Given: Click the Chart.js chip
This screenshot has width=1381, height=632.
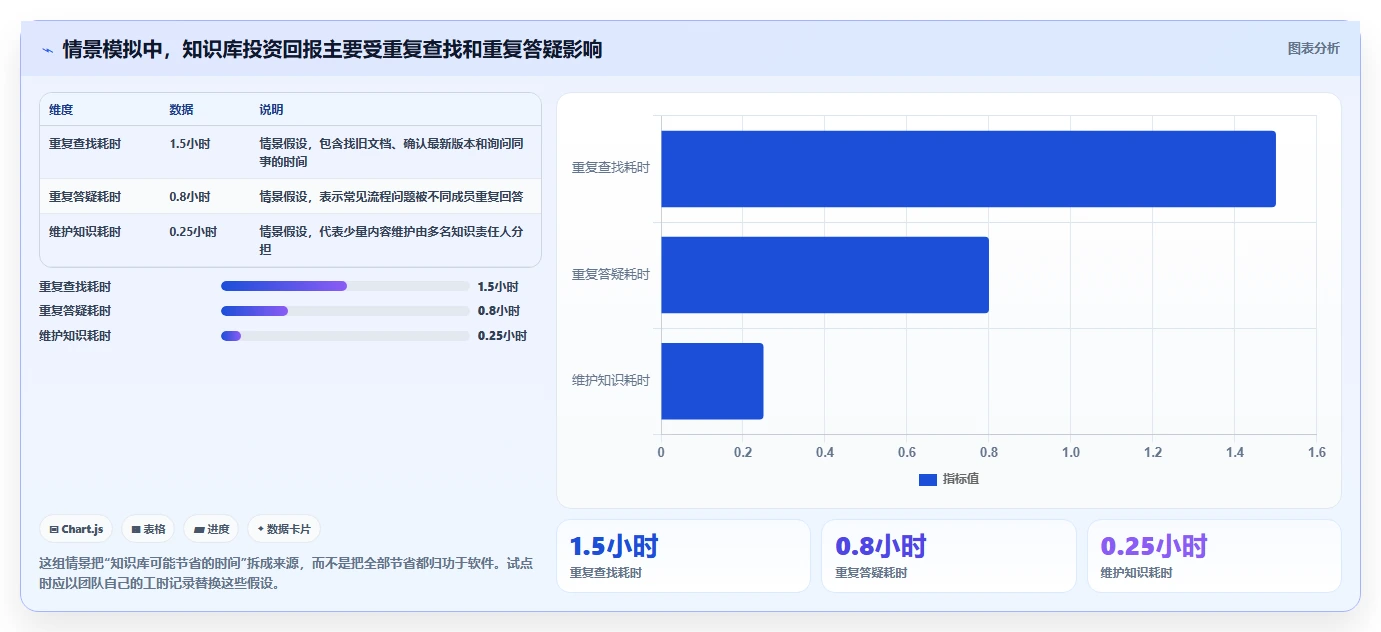Looking at the screenshot, I should pos(76,529).
